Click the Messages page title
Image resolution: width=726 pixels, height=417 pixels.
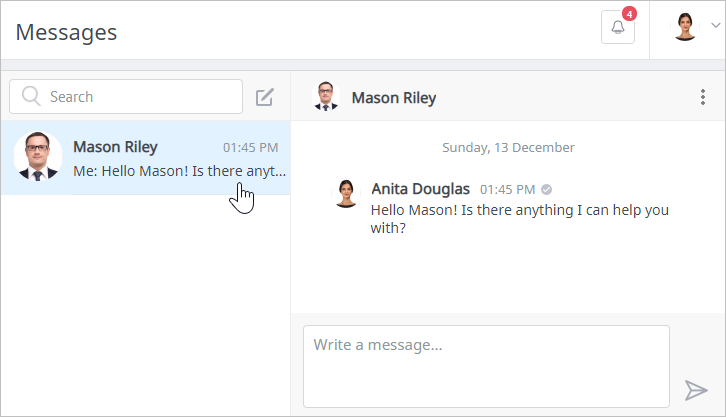(x=66, y=32)
